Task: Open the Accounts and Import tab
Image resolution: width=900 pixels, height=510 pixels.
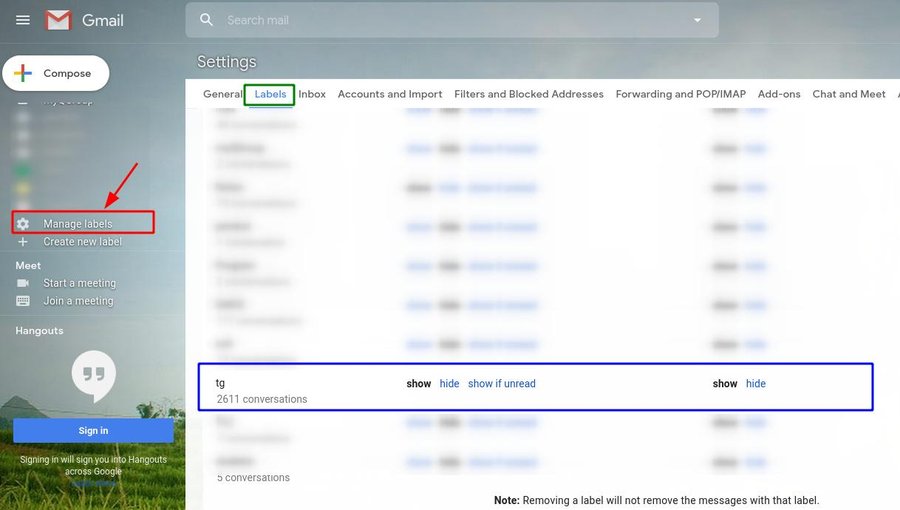Action: click(x=389, y=94)
